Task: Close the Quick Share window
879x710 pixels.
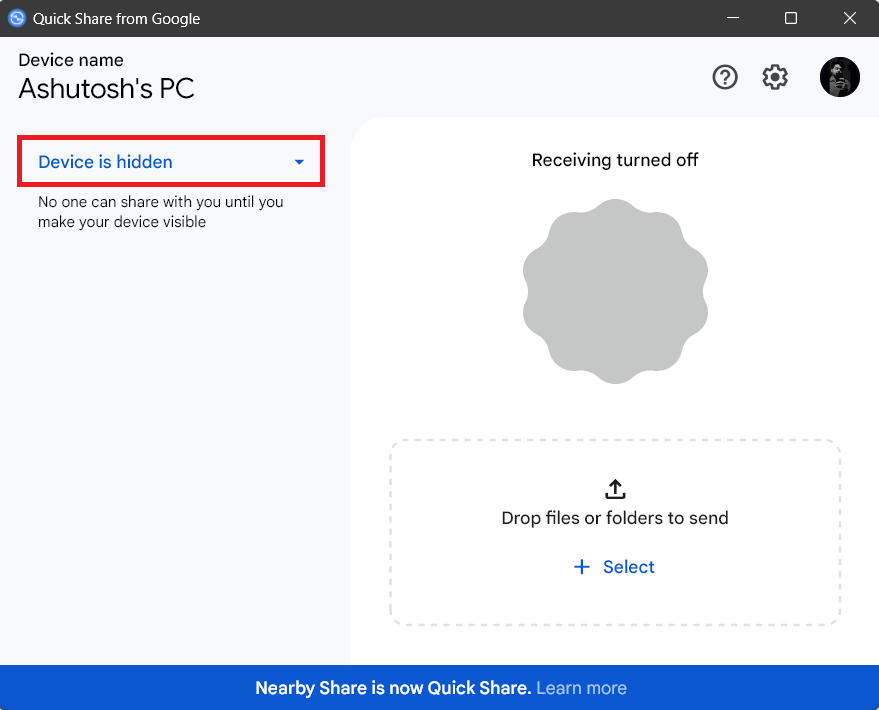Action: (850, 18)
